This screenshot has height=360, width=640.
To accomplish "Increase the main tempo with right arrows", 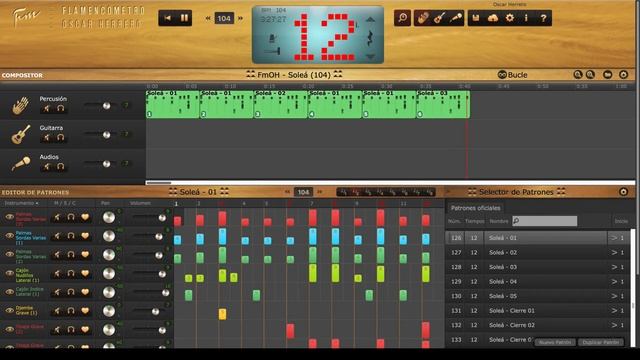I will click(x=240, y=18).
